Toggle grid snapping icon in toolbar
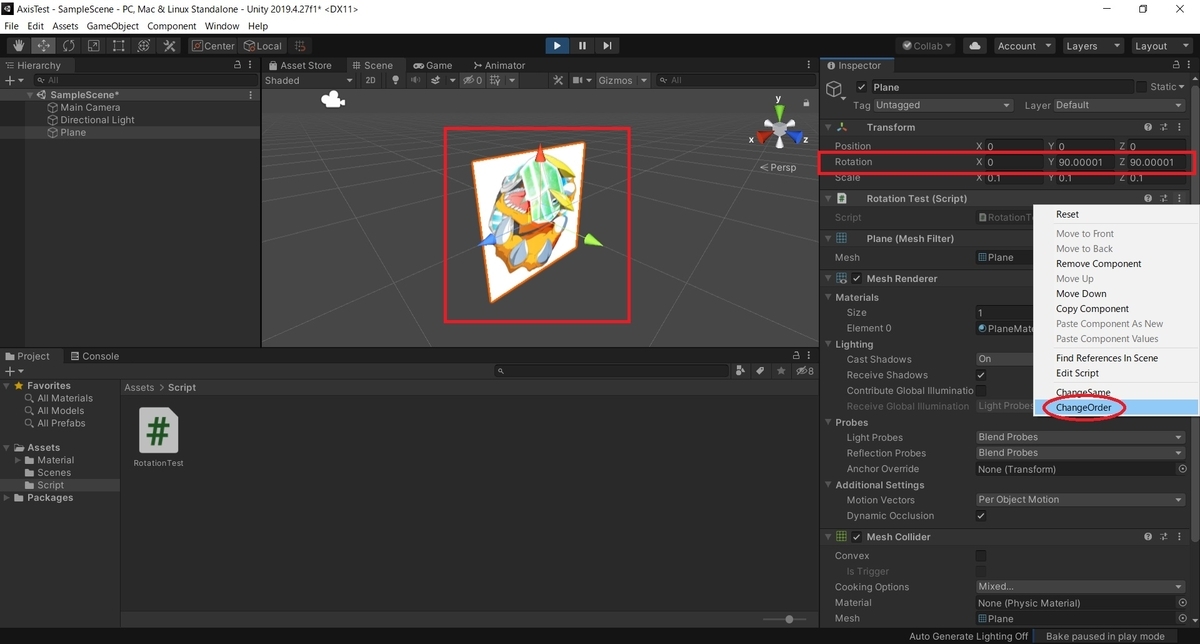The width and height of the screenshot is (1200, 644). pos(300,46)
